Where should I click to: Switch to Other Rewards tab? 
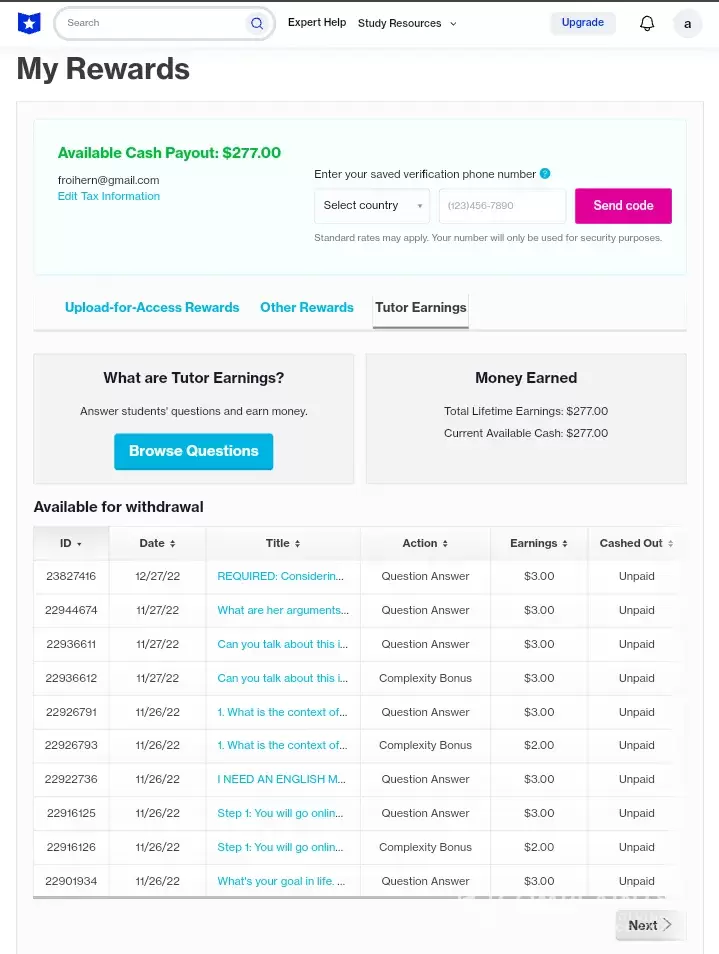307,307
